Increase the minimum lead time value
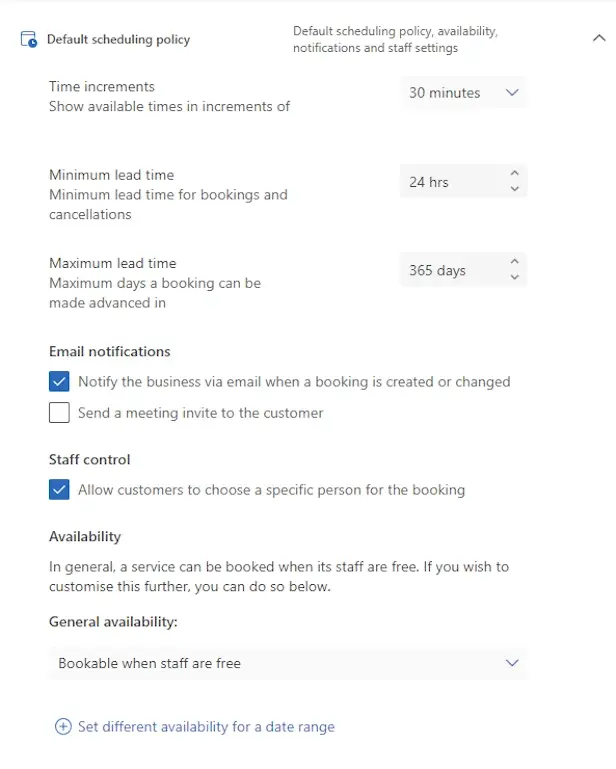 pos(514,174)
